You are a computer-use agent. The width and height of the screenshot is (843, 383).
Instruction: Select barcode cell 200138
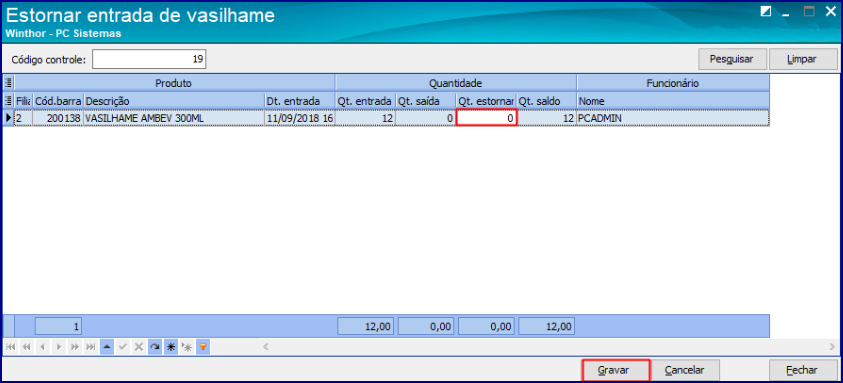click(x=58, y=118)
